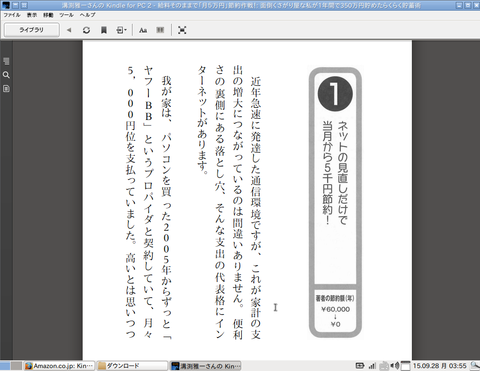Screen dimensions: 480x371
Task: Enter full screen mode icon
Action: coord(182,30)
